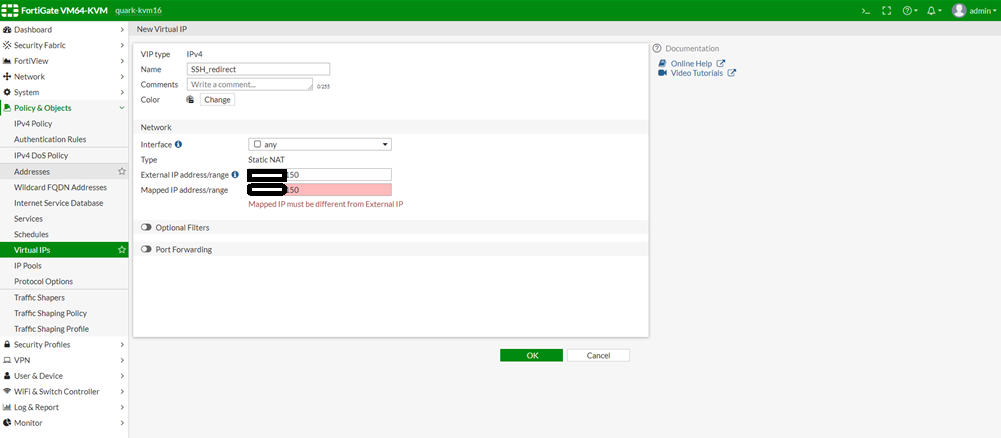Open the Interface dropdown showing any

click(320, 144)
